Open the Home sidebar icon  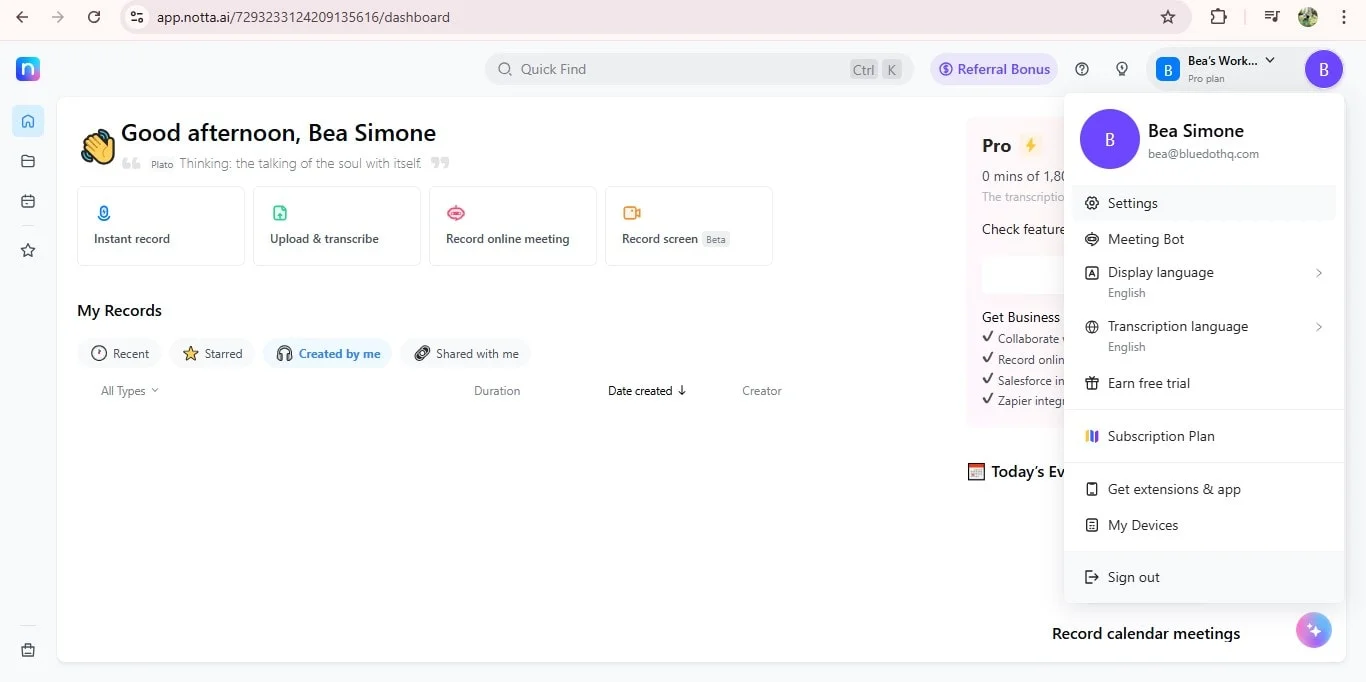(x=28, y=121)
